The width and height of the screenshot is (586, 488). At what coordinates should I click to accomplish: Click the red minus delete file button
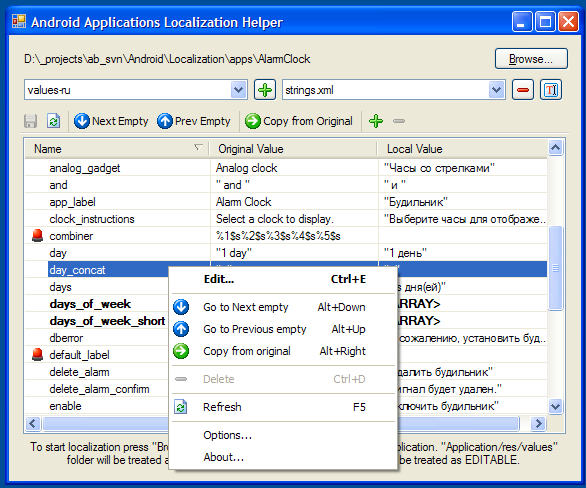(522, 90)
